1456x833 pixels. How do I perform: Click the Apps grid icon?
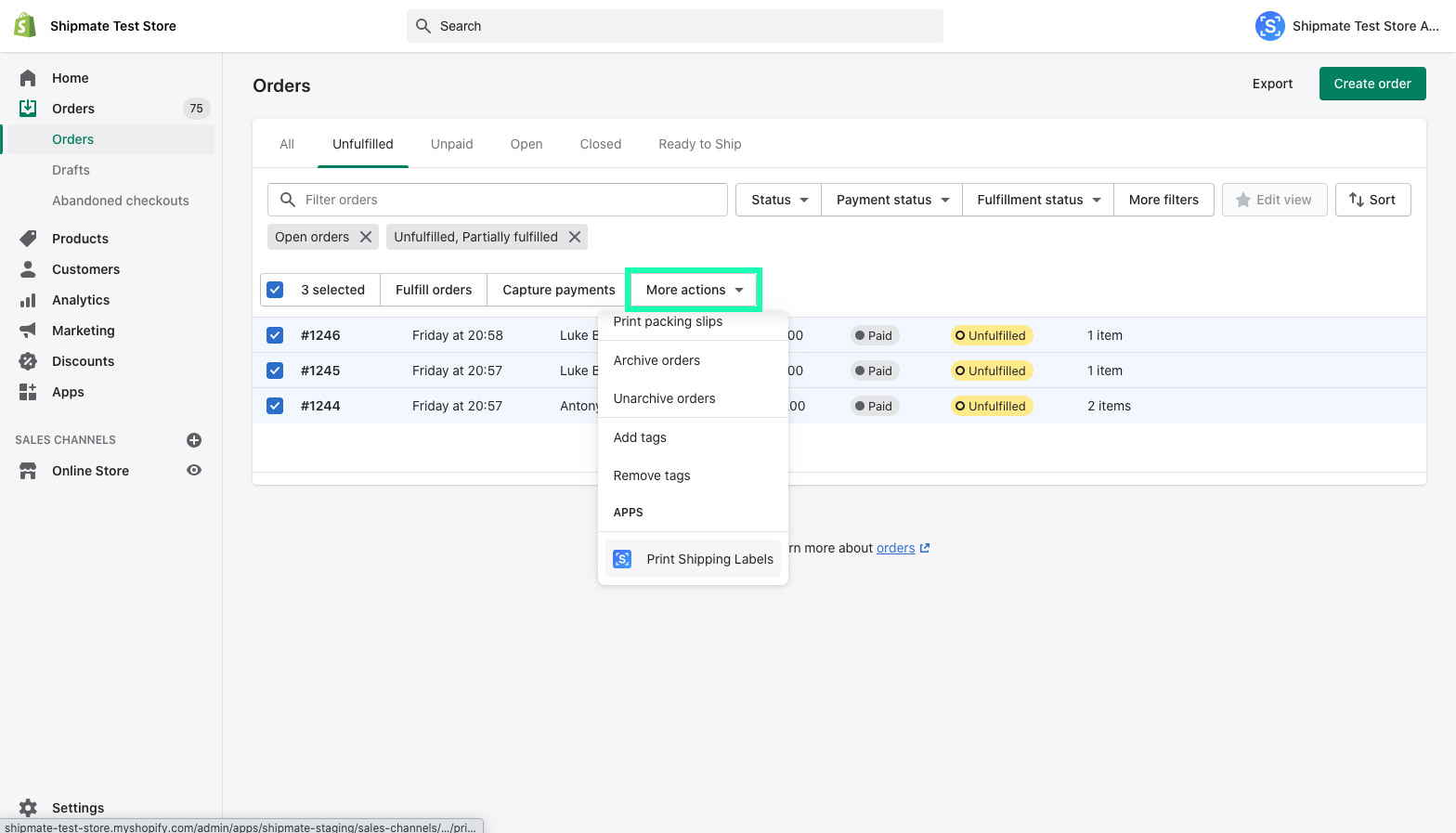point(28,392)
